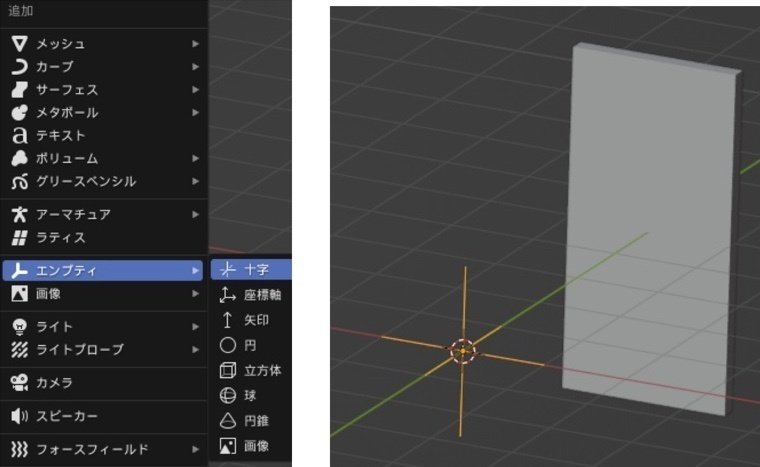Select the ラティス menu entry
760x467 pixels.
click(104, 238)
